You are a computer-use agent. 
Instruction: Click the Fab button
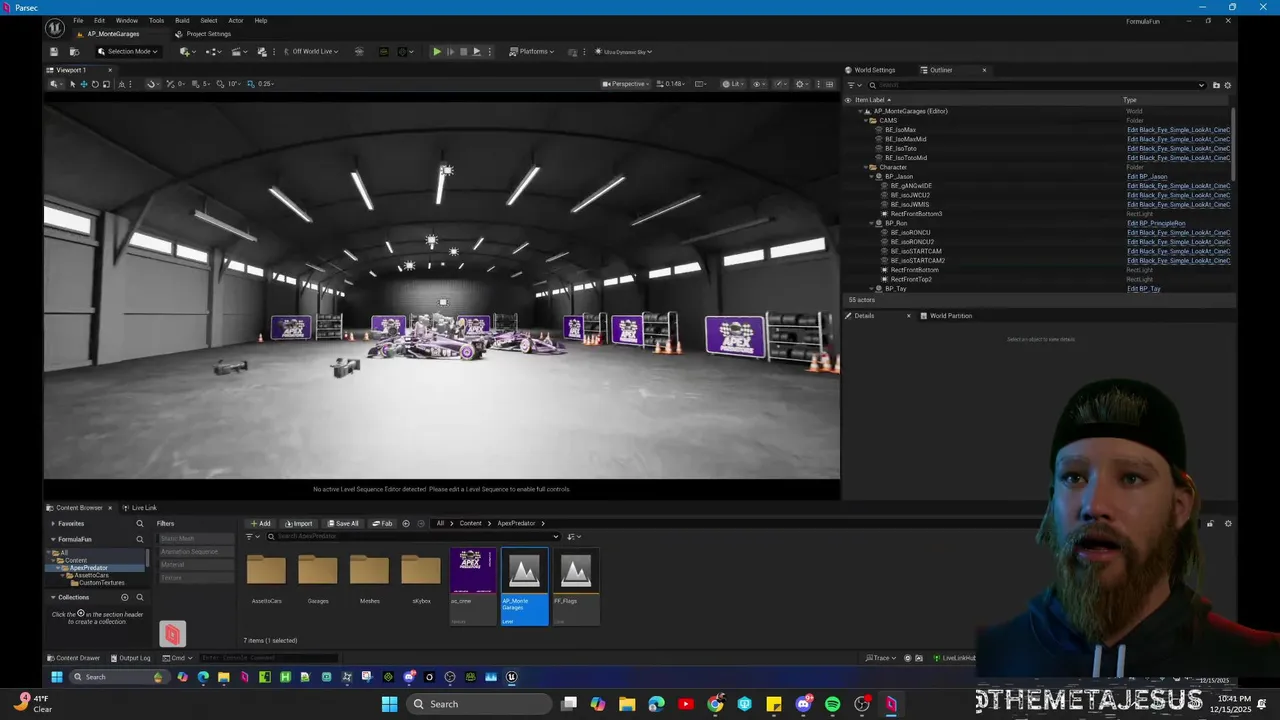point(383,523)
